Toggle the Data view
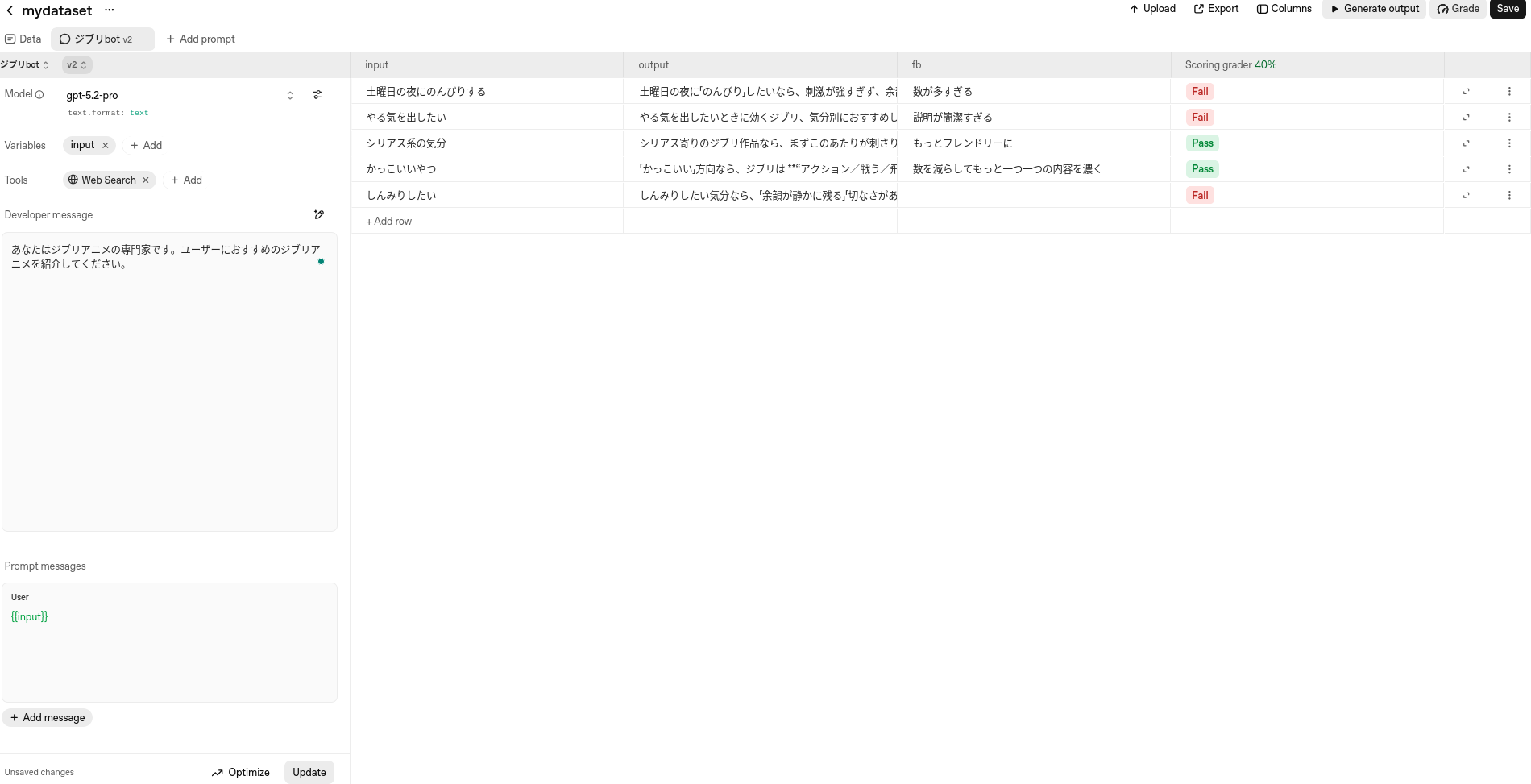1531x784 pixels. click(23, 39)
